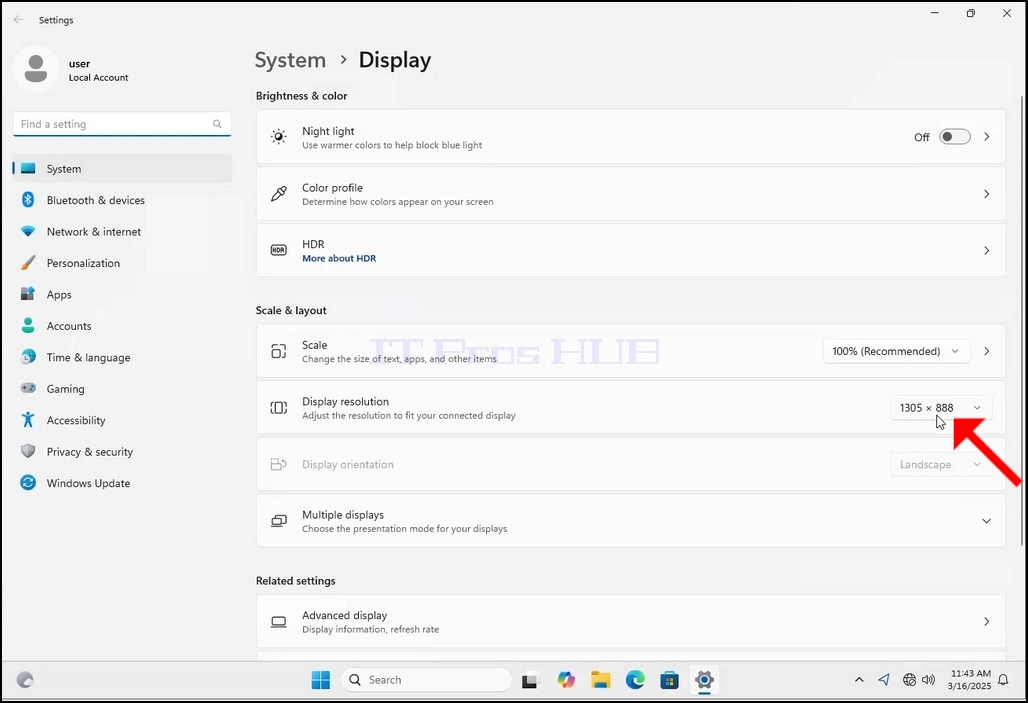
Task: Click the widgets icon at taskbar left
Action: coord(25,680)
